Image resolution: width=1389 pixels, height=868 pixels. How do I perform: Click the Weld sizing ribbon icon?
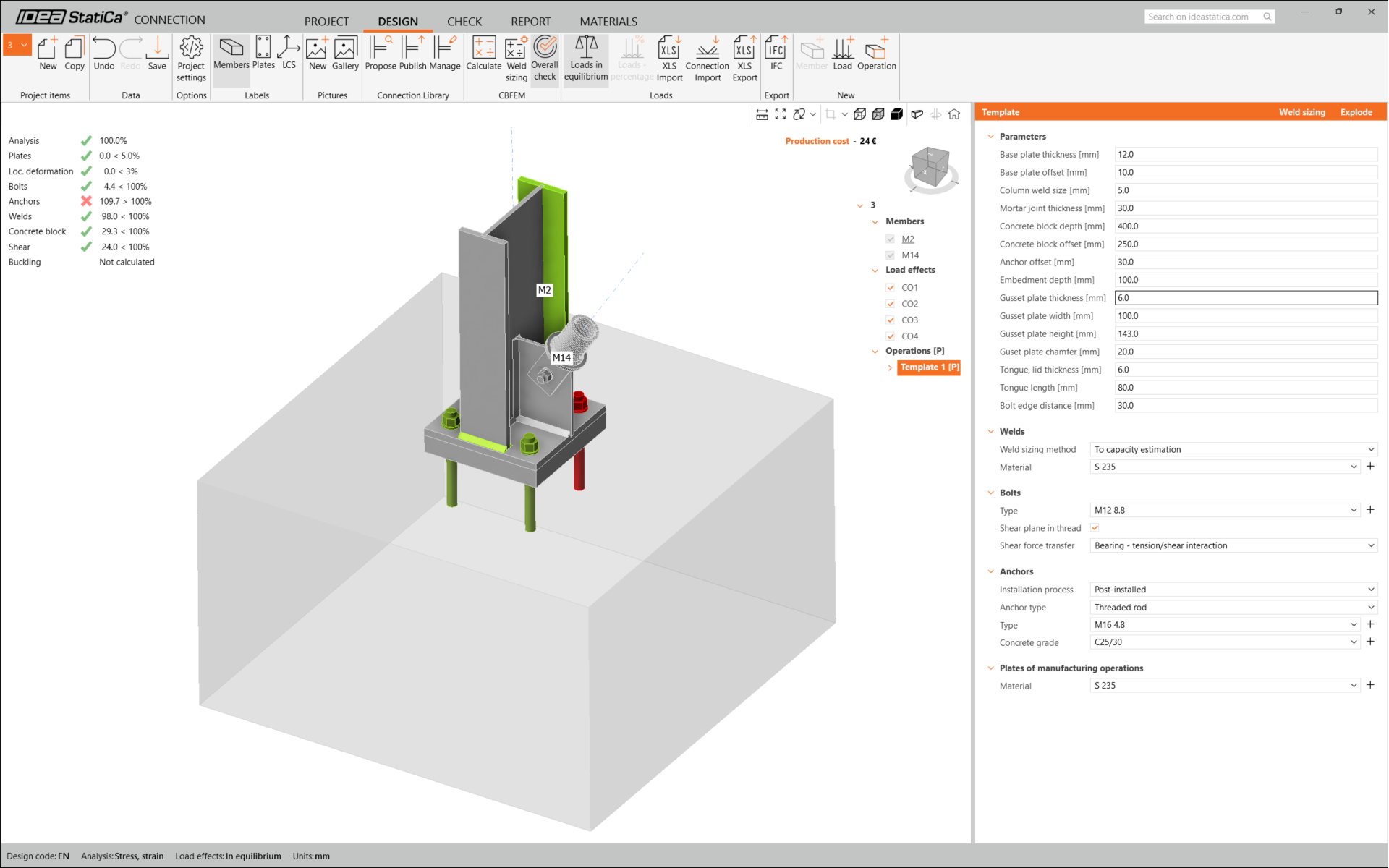[x=516, y=58]
